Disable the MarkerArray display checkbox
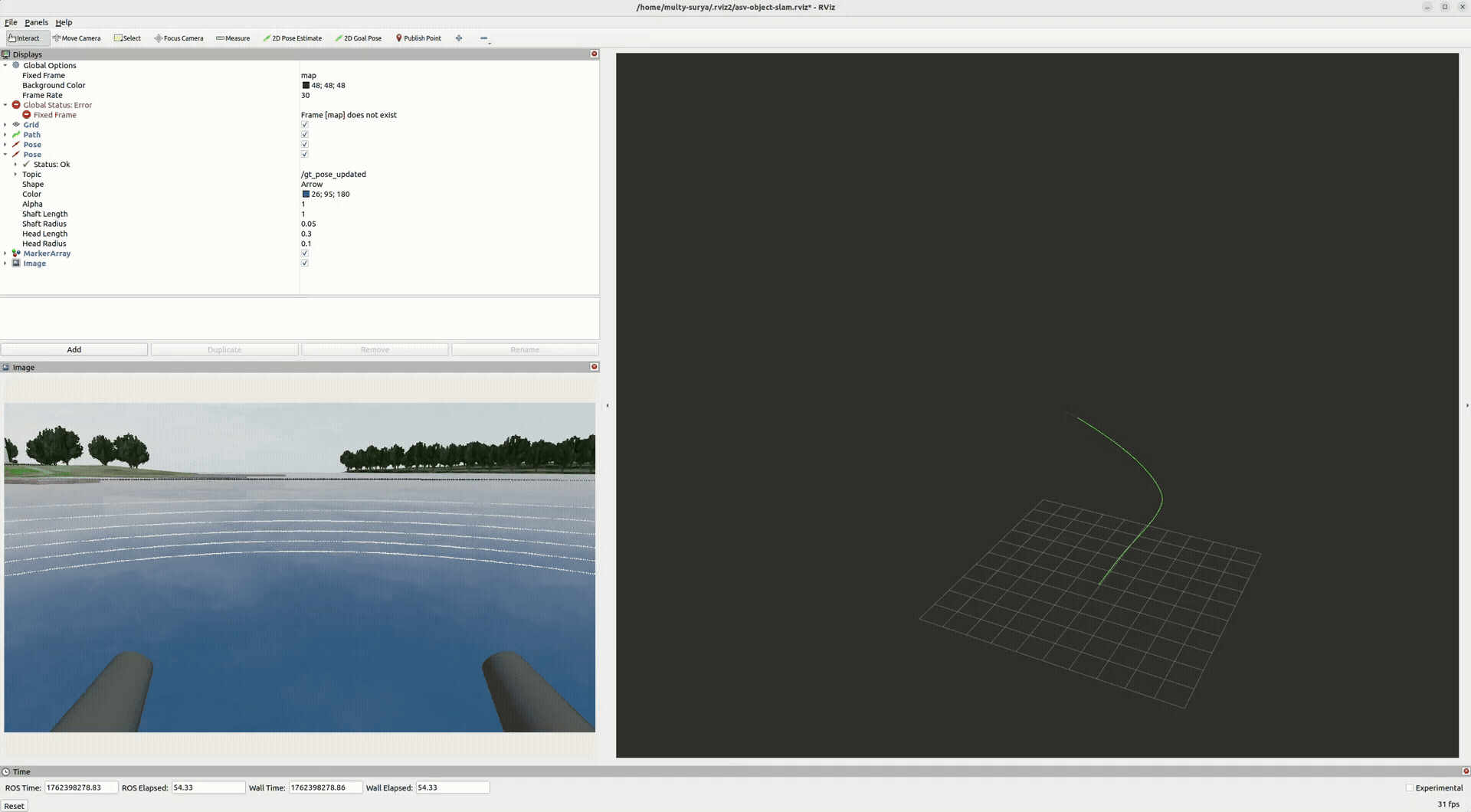 [x=304, y=253]
